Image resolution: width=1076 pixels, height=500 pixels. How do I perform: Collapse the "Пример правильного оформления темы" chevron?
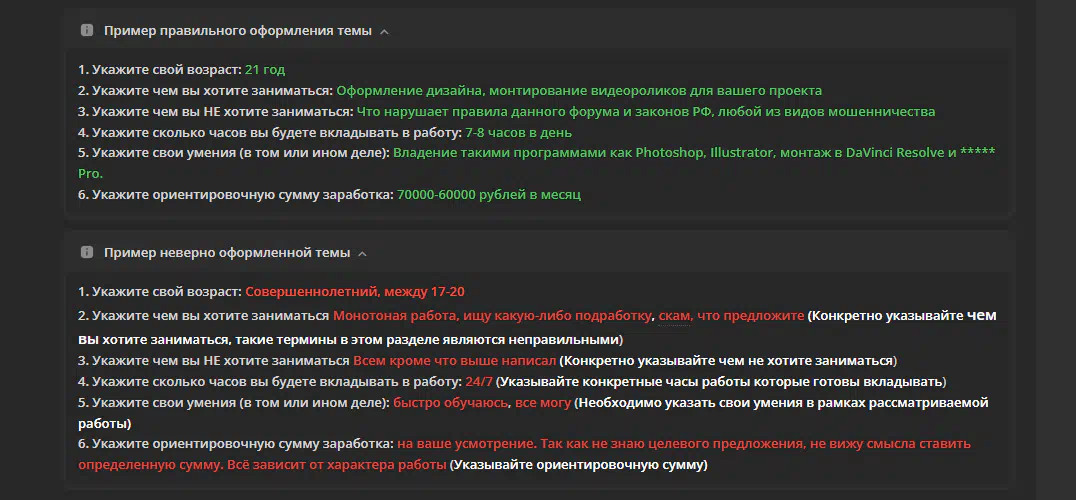[384, 32]
